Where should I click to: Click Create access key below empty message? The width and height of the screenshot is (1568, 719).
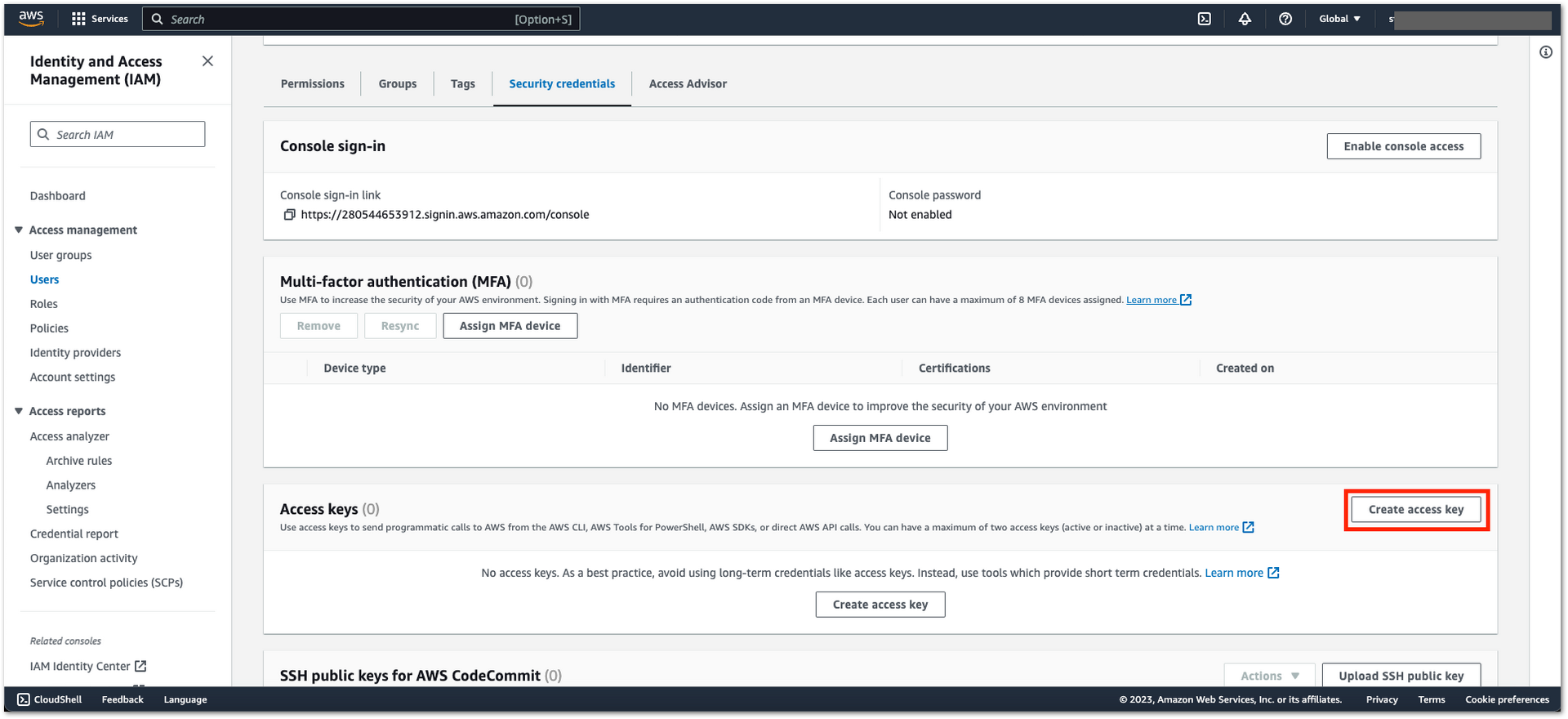coord(880,605)
